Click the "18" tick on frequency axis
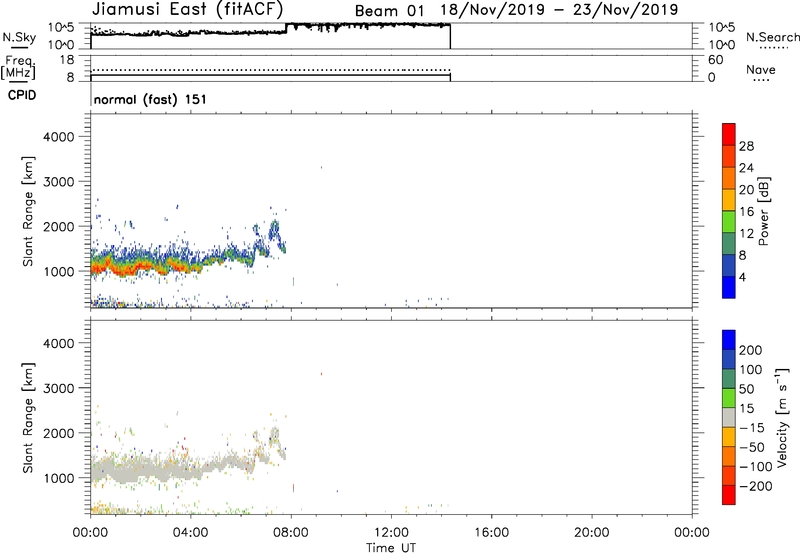 pyautogui.click(x=67, y=60)
